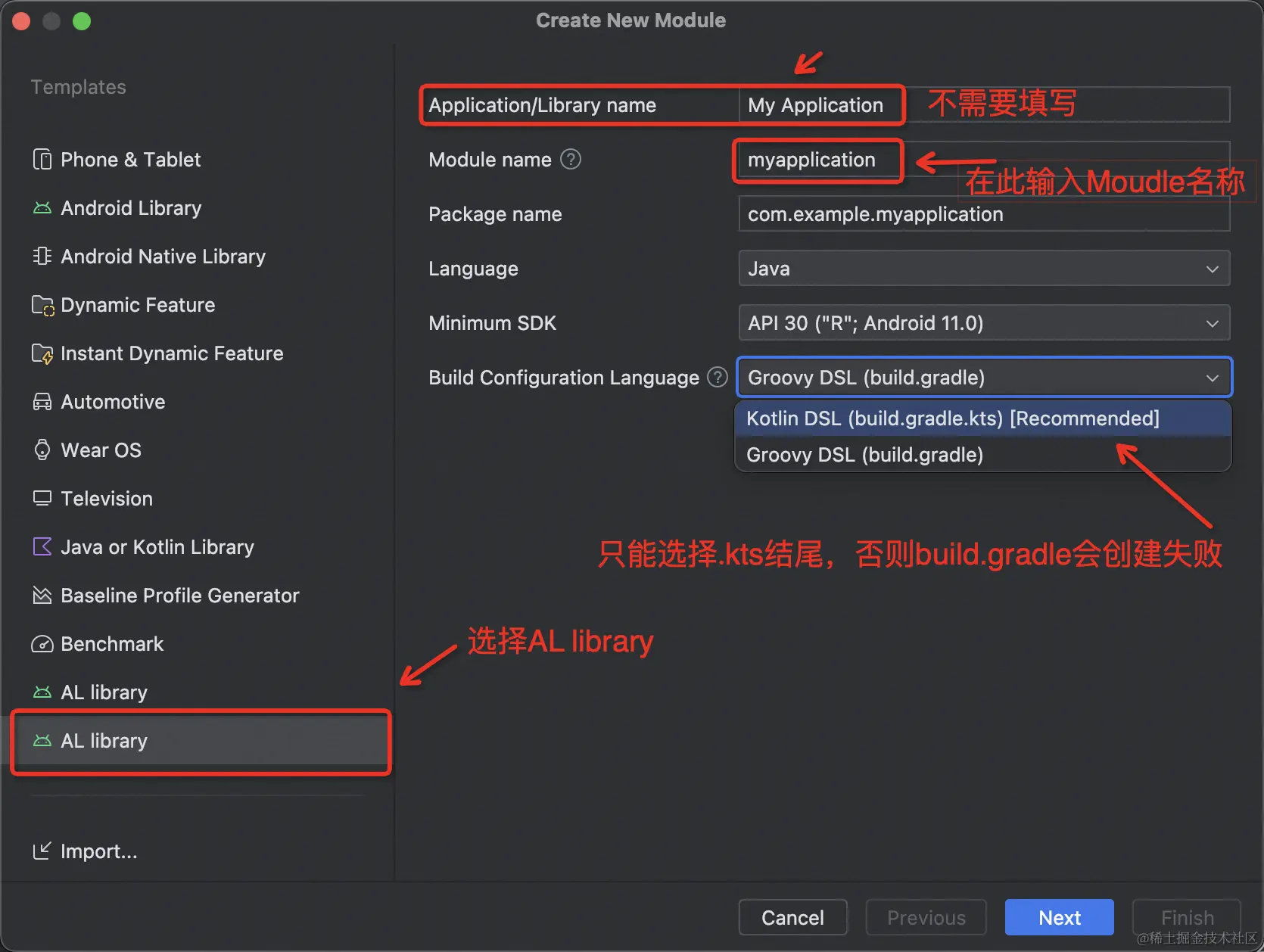Click the Import arrow icon
The height and width of the screenshot is (952, 1264).
tap(42, 851)
